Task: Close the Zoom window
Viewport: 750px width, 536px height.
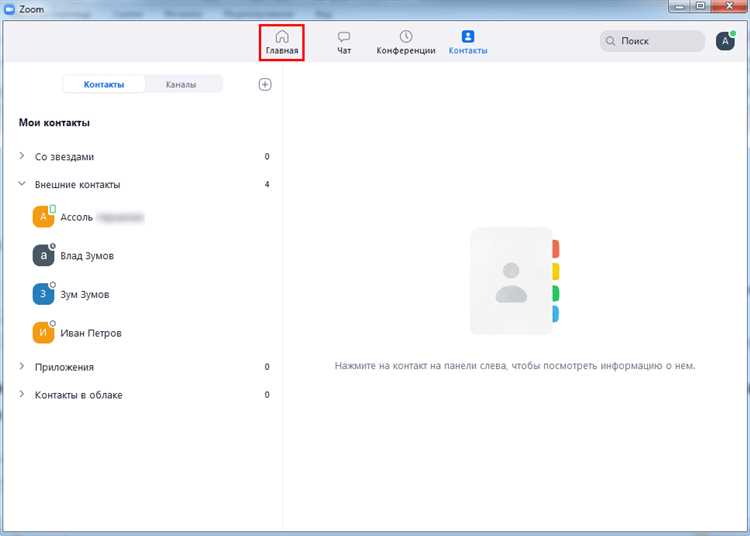Action: pos(729,6)
